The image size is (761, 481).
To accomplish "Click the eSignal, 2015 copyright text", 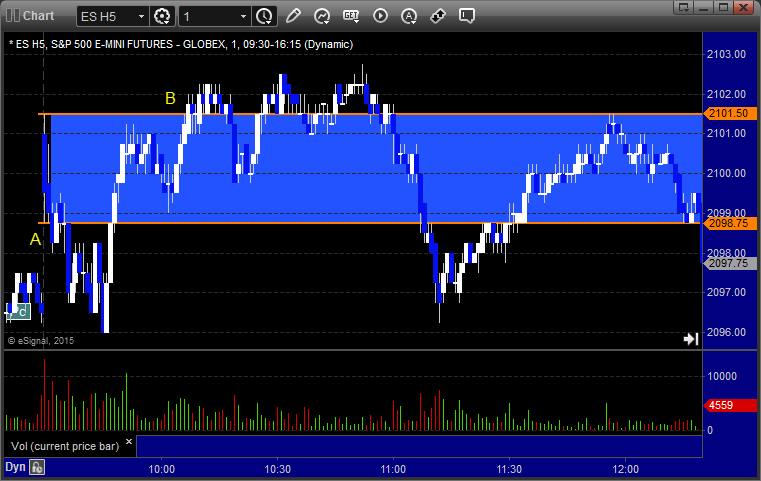I will coord(41,341).
